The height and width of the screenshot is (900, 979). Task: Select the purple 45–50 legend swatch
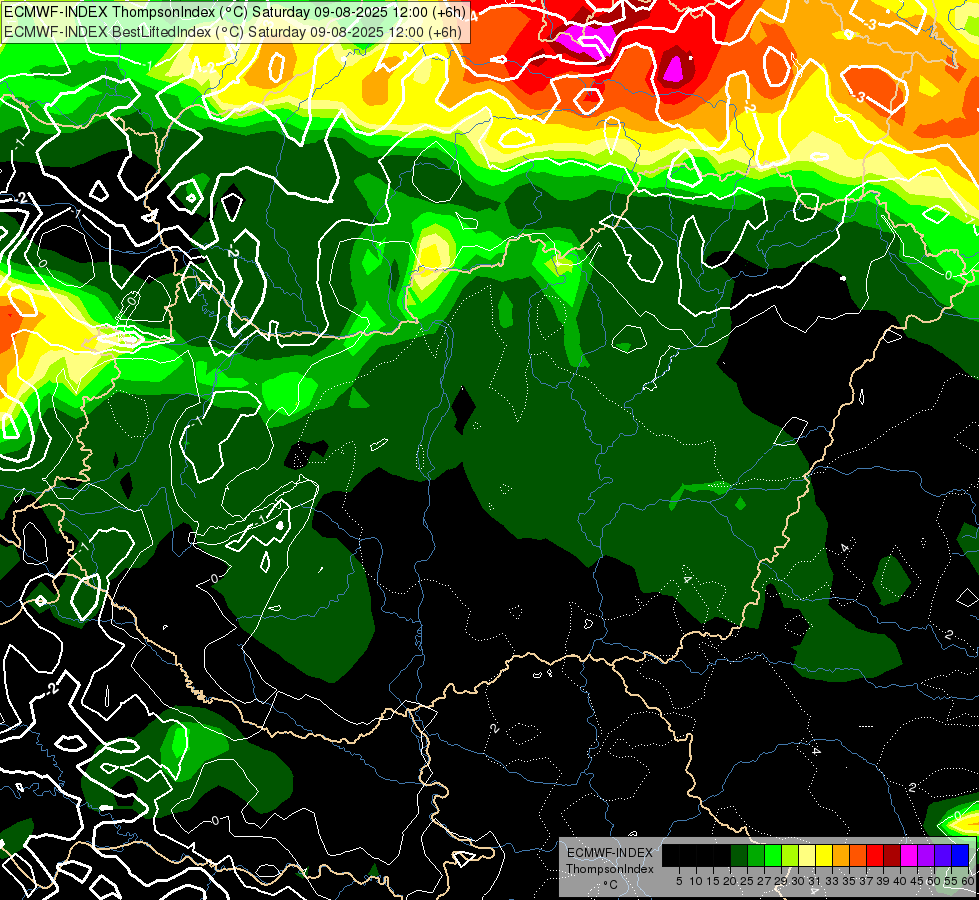pos(925,855)
